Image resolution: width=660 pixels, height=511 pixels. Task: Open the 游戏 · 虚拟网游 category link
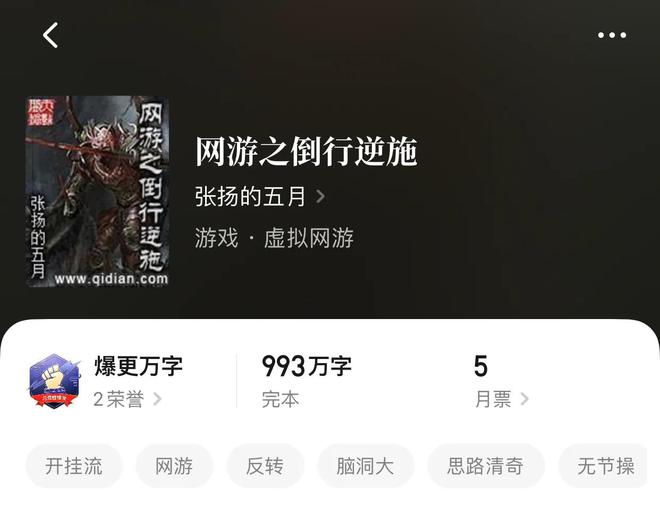274,238
